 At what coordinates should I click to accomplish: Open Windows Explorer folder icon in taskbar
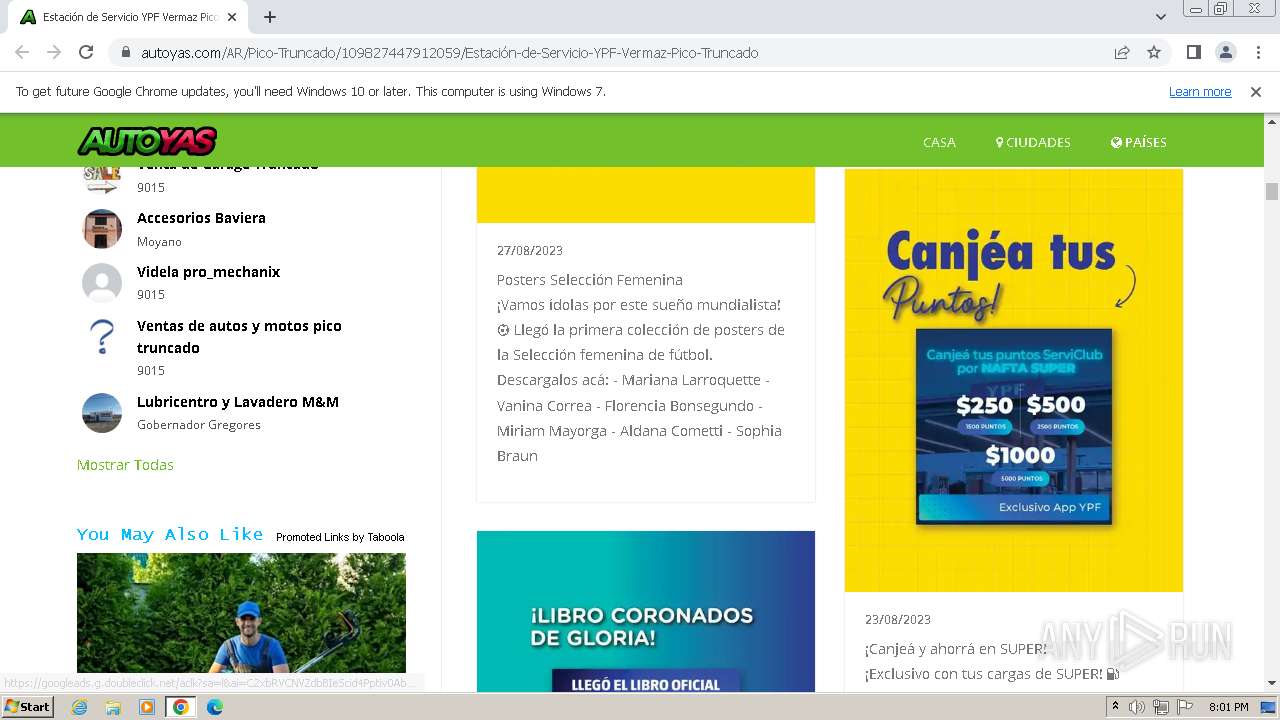pos(113,707)
